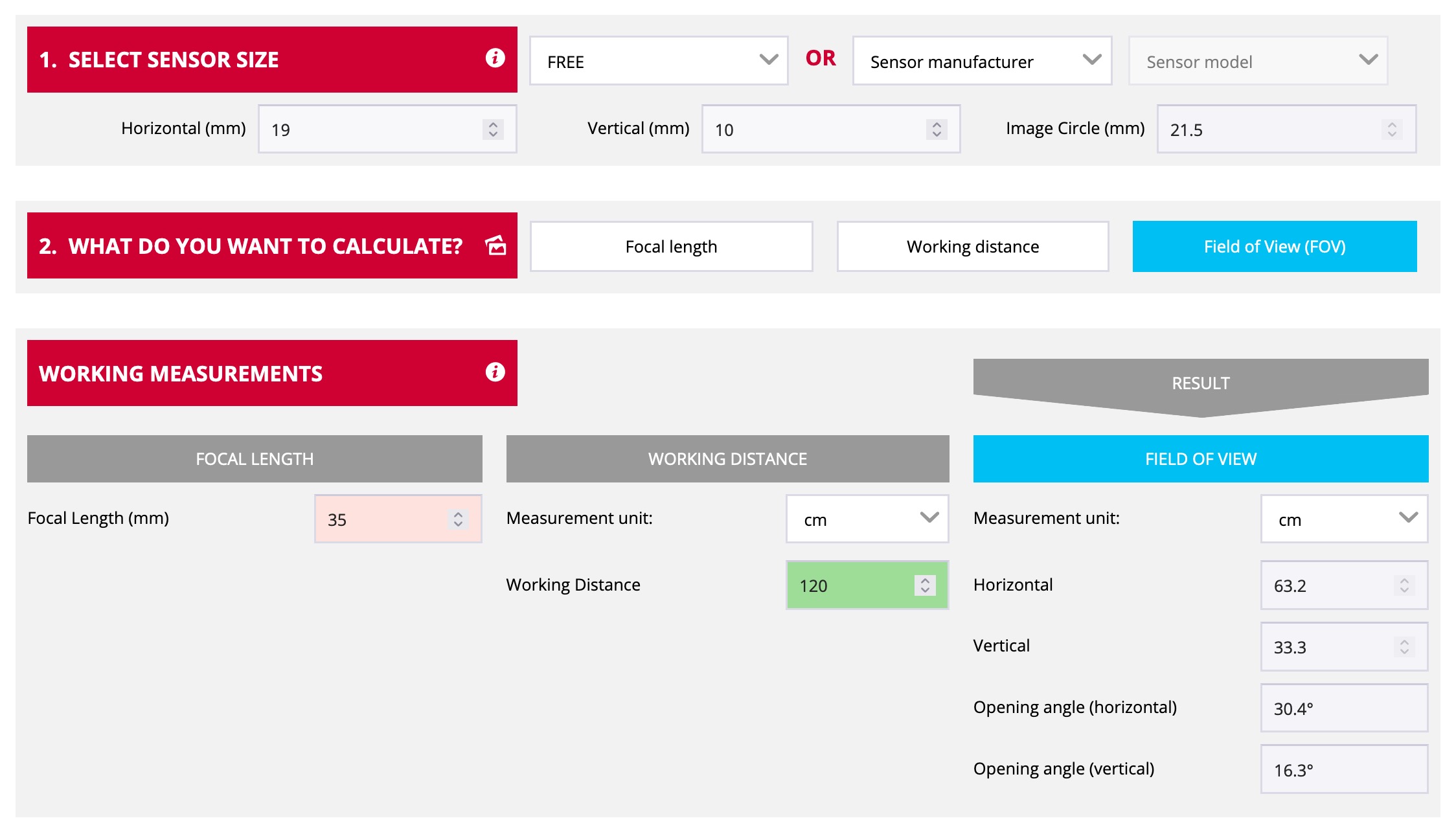Click the green Working Distance input field
The height and width of the screenshot is (838, 1456).
point(867,585)
